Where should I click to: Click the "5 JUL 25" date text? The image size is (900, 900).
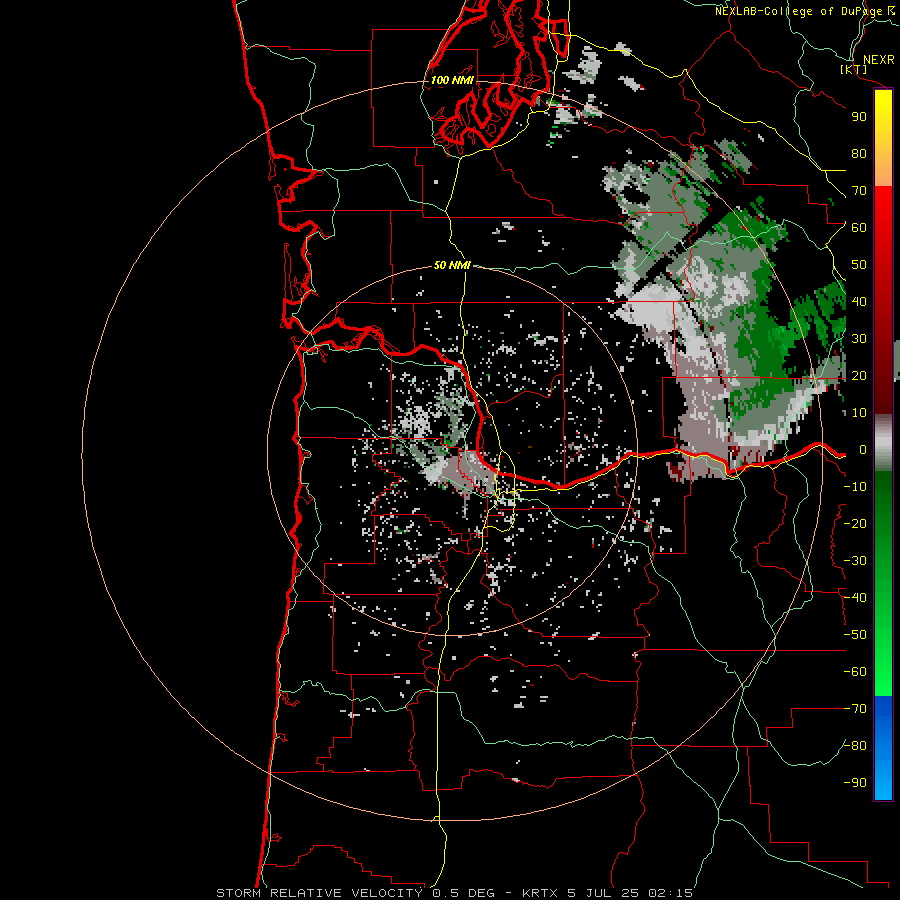point(604,893)
